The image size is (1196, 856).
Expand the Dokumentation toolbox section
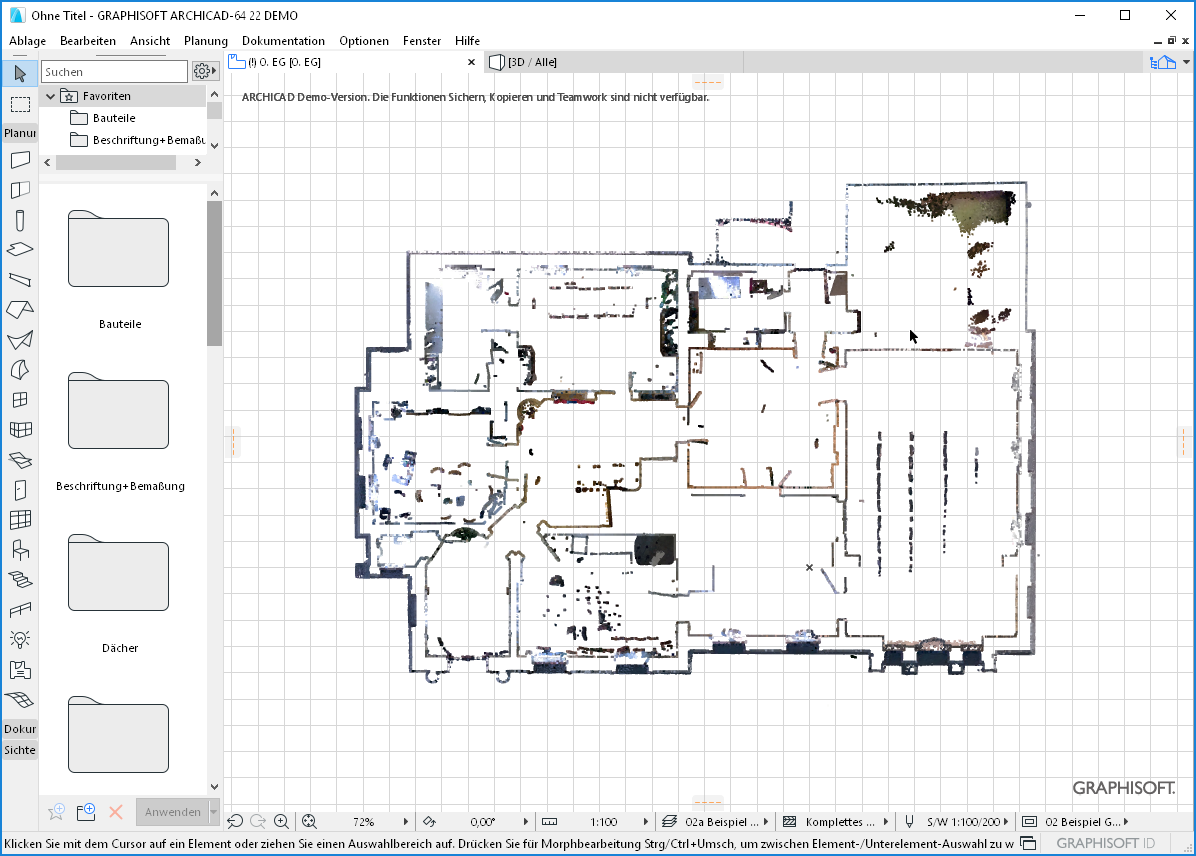point(20,729)
